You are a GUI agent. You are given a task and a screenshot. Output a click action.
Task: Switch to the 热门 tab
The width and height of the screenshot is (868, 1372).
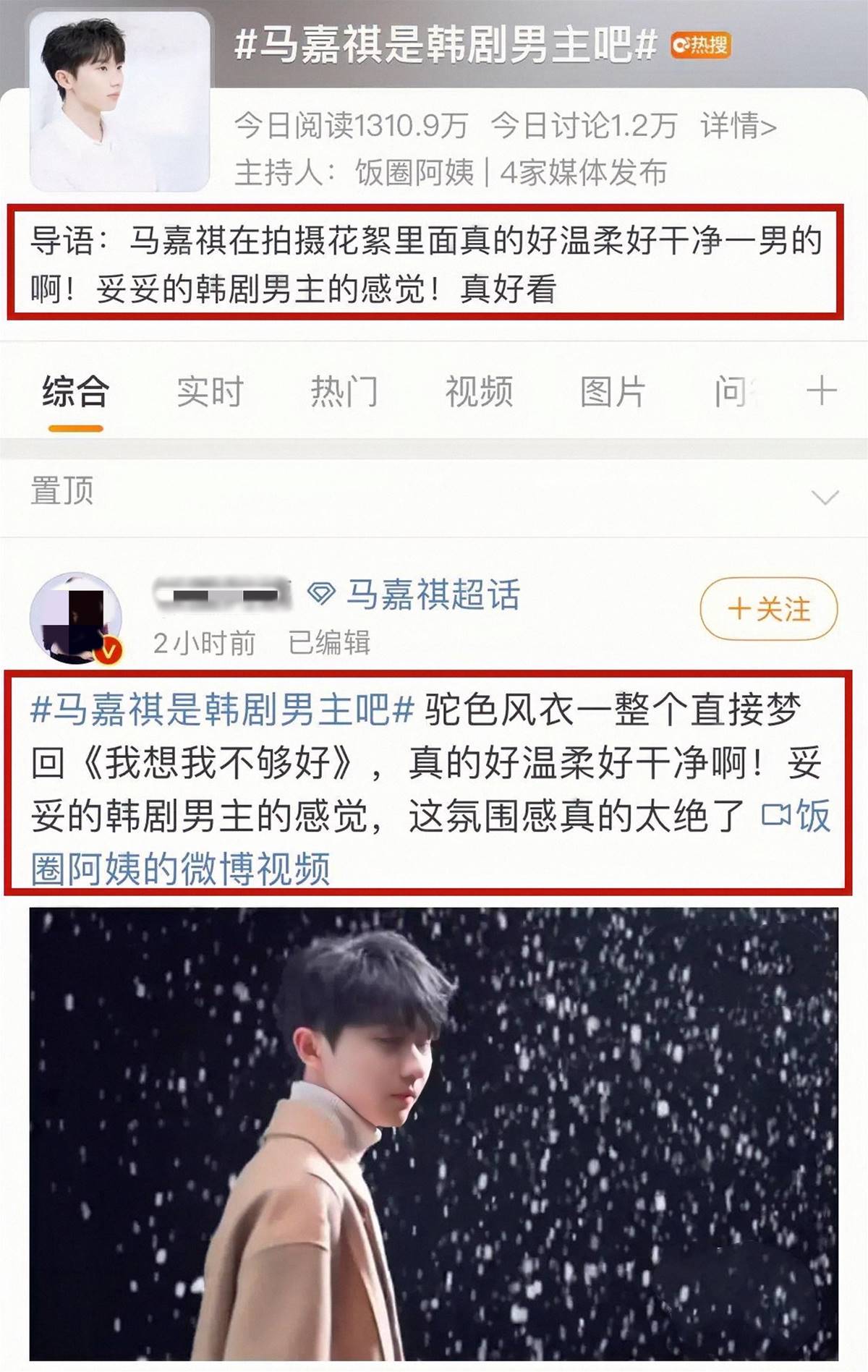click(x=344, y=391)
